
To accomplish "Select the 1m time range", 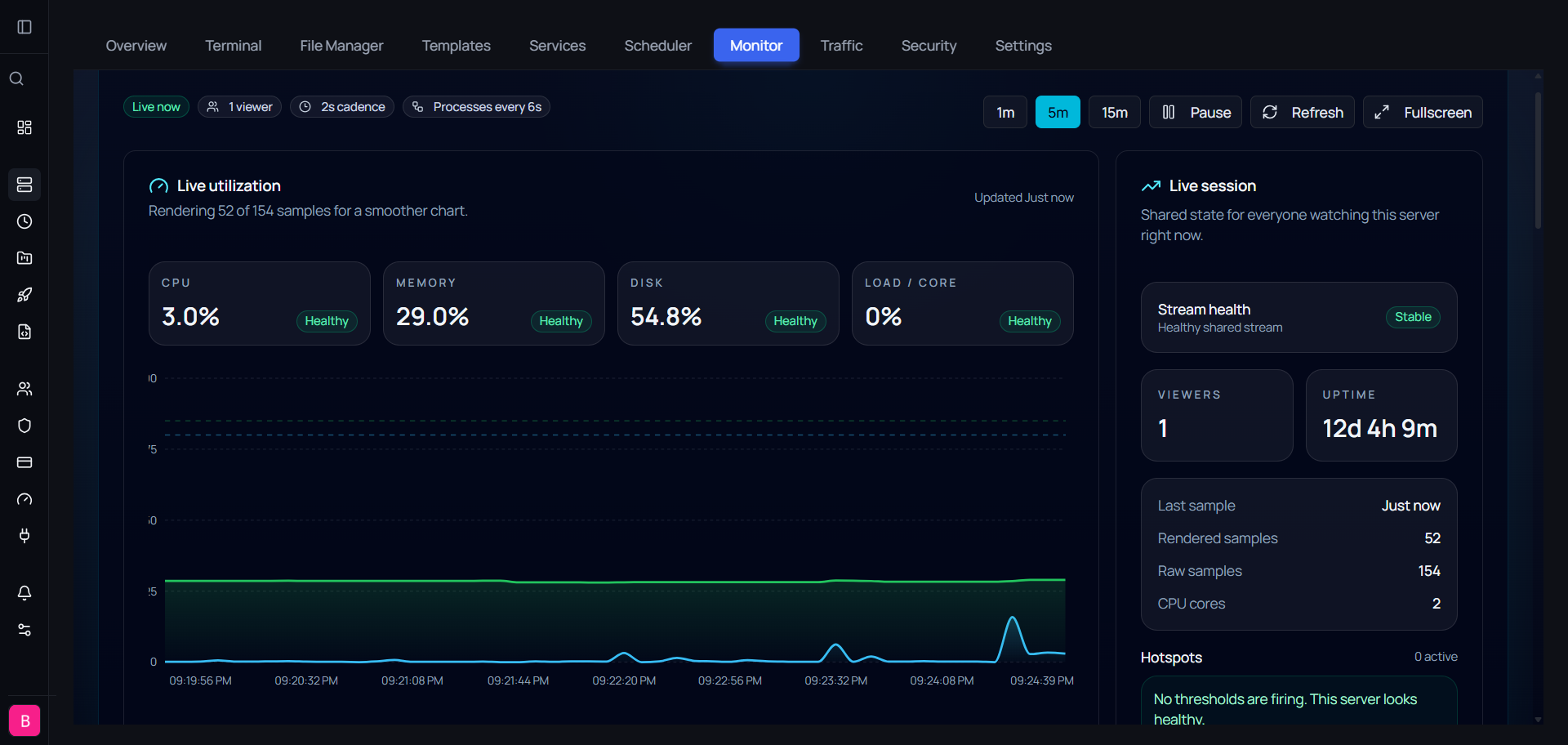I will click(1005, 112).
